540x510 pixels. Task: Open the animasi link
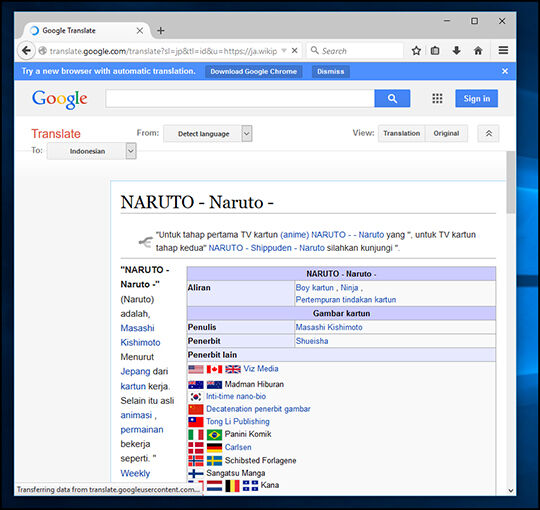[136, 415]
